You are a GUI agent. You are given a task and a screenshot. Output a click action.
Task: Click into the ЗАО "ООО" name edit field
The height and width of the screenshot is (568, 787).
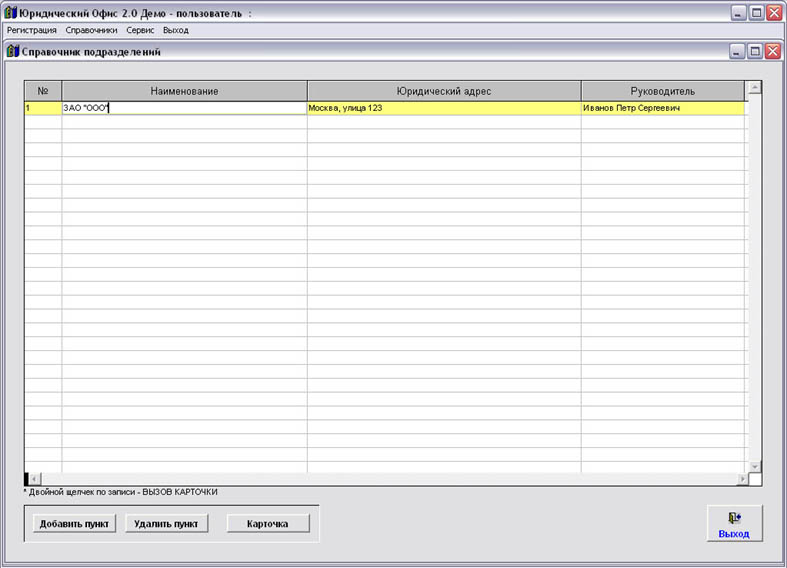coord(184,108)
